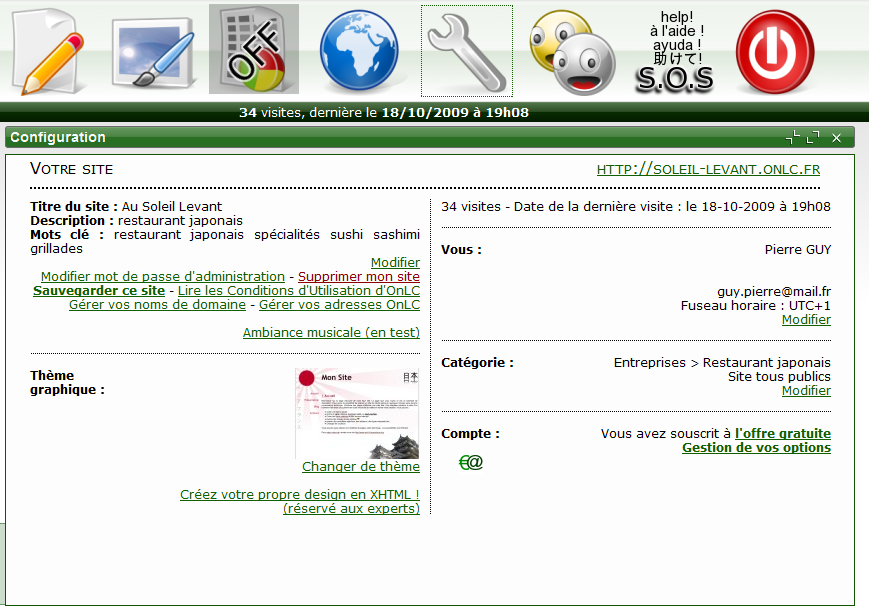Click the Votre Site heading

click(71, 169)
